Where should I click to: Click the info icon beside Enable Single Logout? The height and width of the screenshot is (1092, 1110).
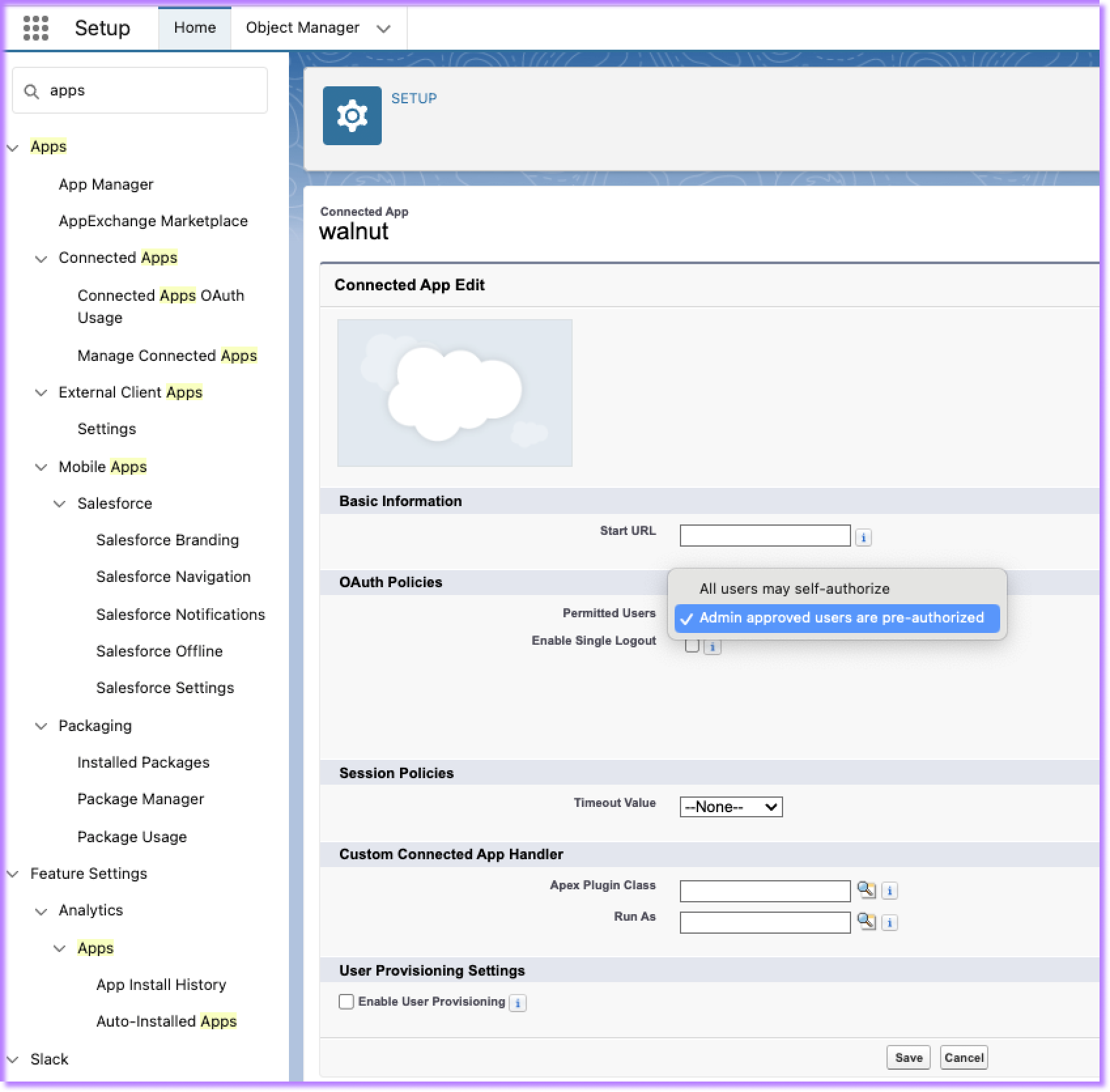[x=713, y=647]
